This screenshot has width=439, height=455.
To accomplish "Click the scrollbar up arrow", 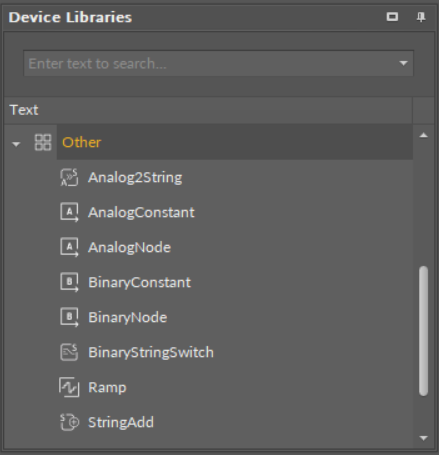I will [423, 135].
